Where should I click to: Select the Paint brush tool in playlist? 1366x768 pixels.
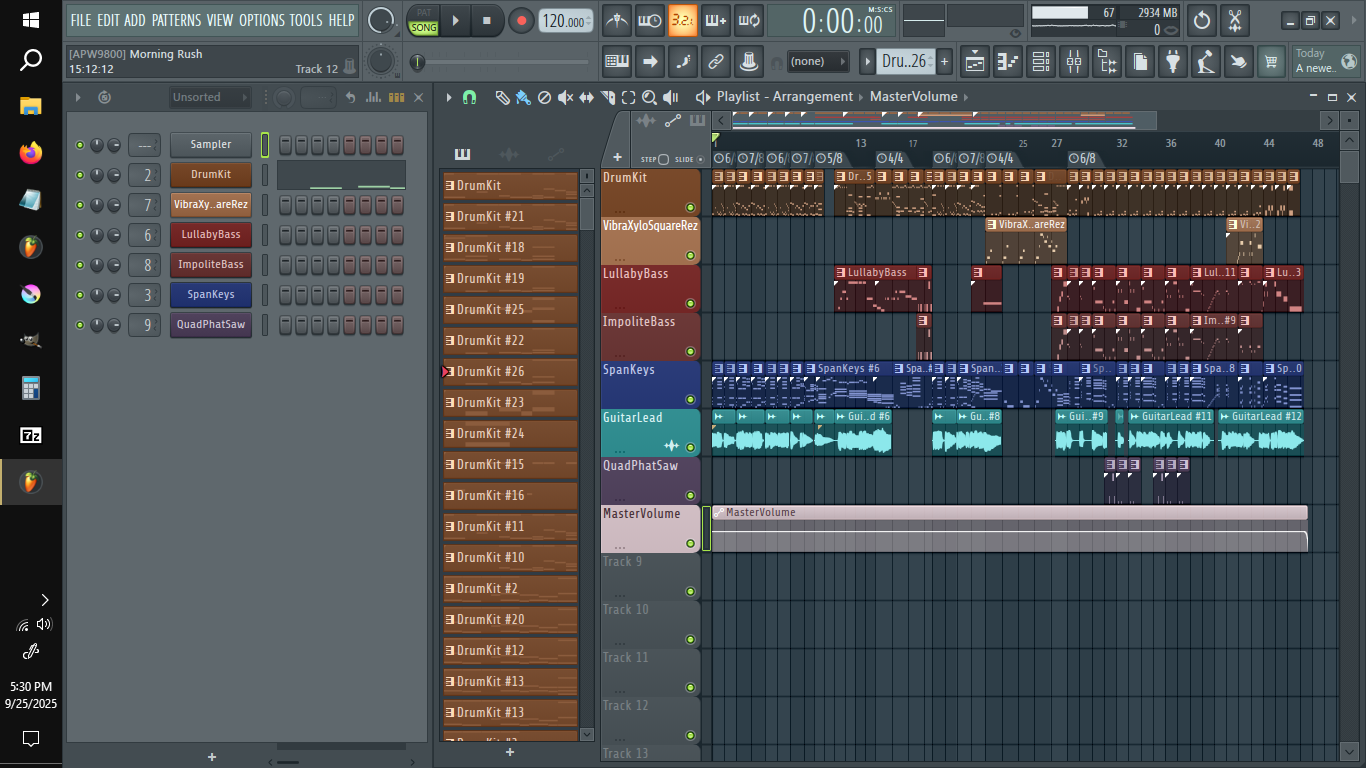click(x=522, y=97)
